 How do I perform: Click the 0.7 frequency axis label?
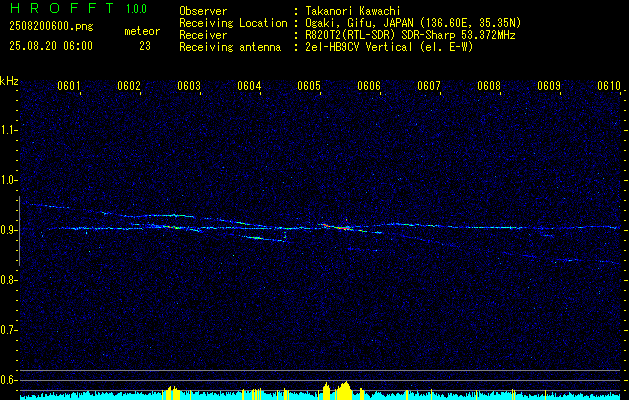click(x=8, y=330)
